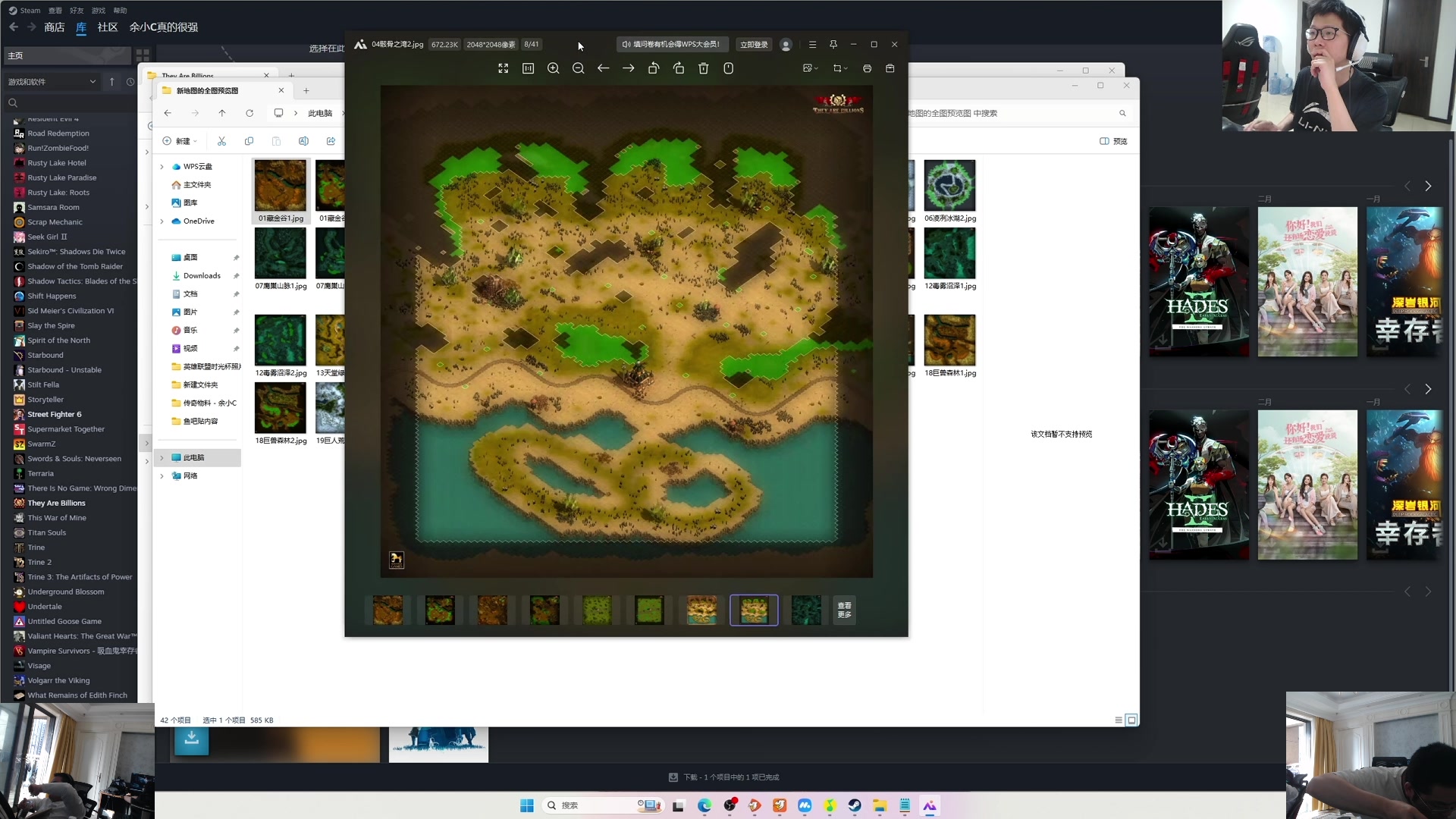Open image edit dropdown in viewer

pos(811,68)
